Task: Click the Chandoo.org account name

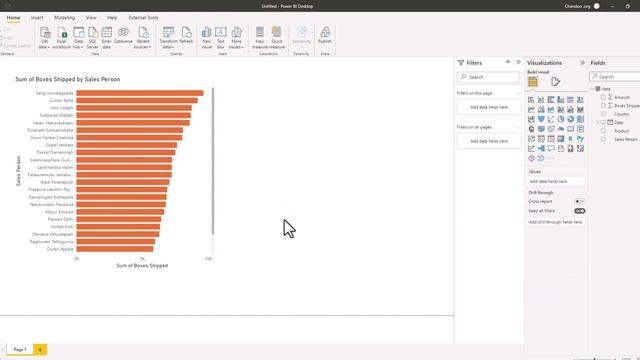Action: click(577, 6)
